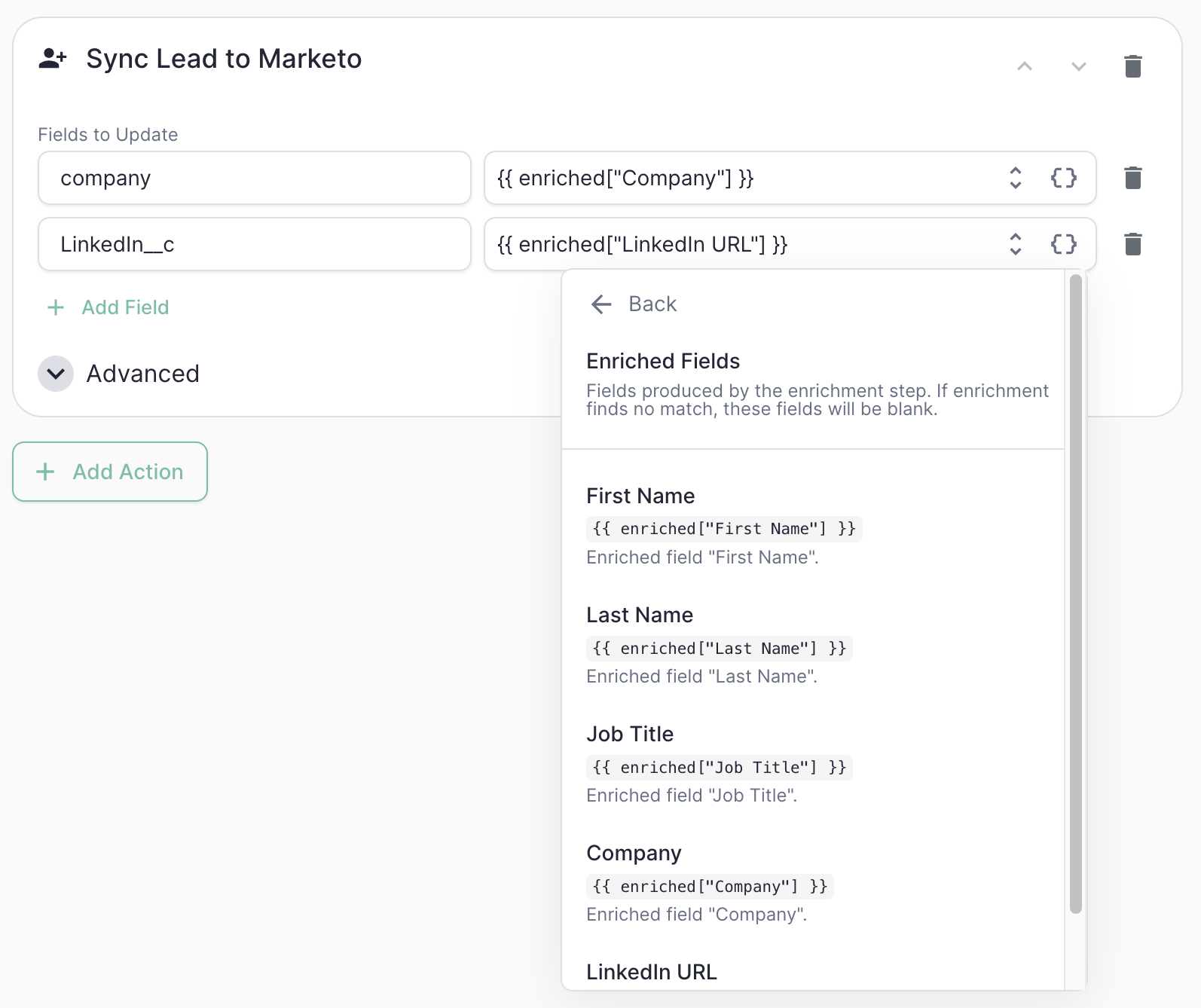The image size is (1201, 1008).
Task: Select the Last Name enriched field
Action: [x=813, y=645]
